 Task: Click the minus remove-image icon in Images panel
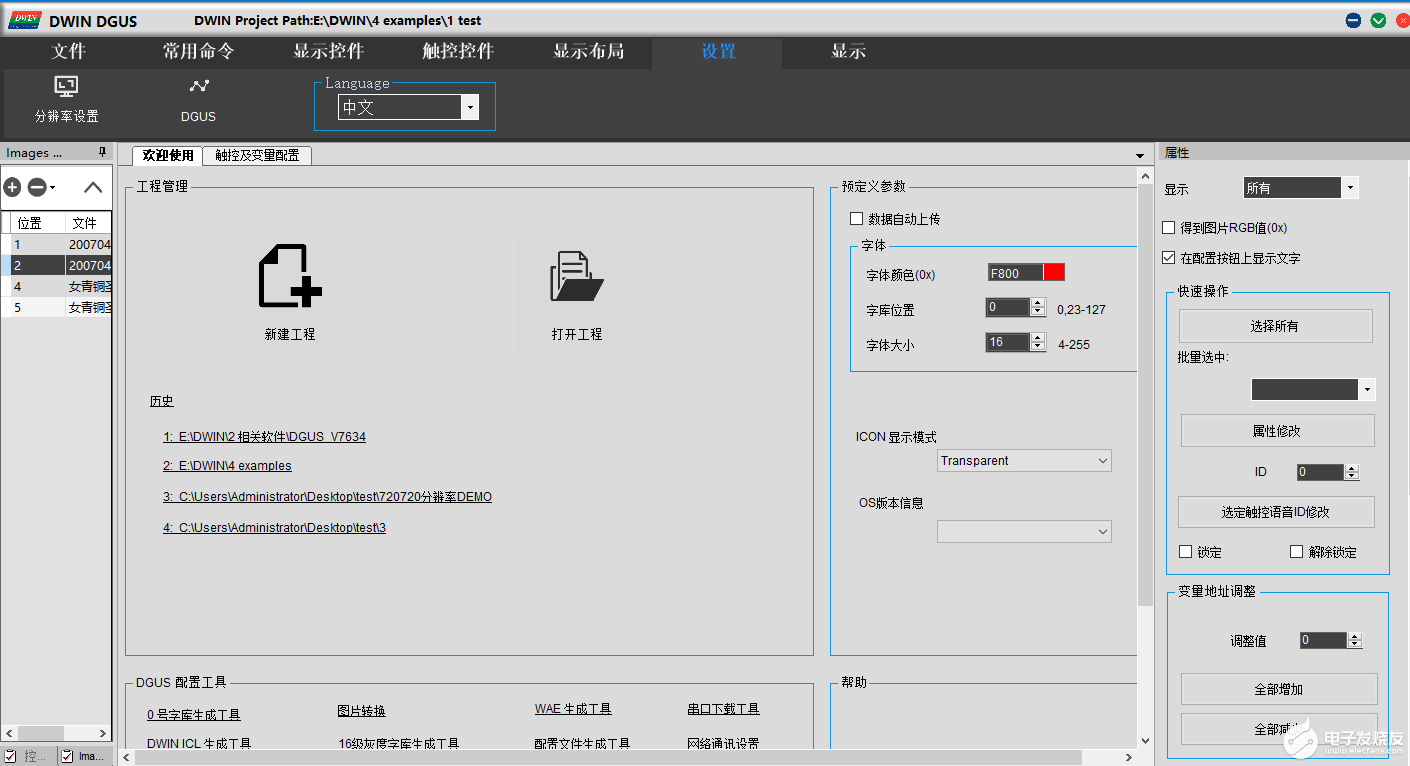coord(36,187)
